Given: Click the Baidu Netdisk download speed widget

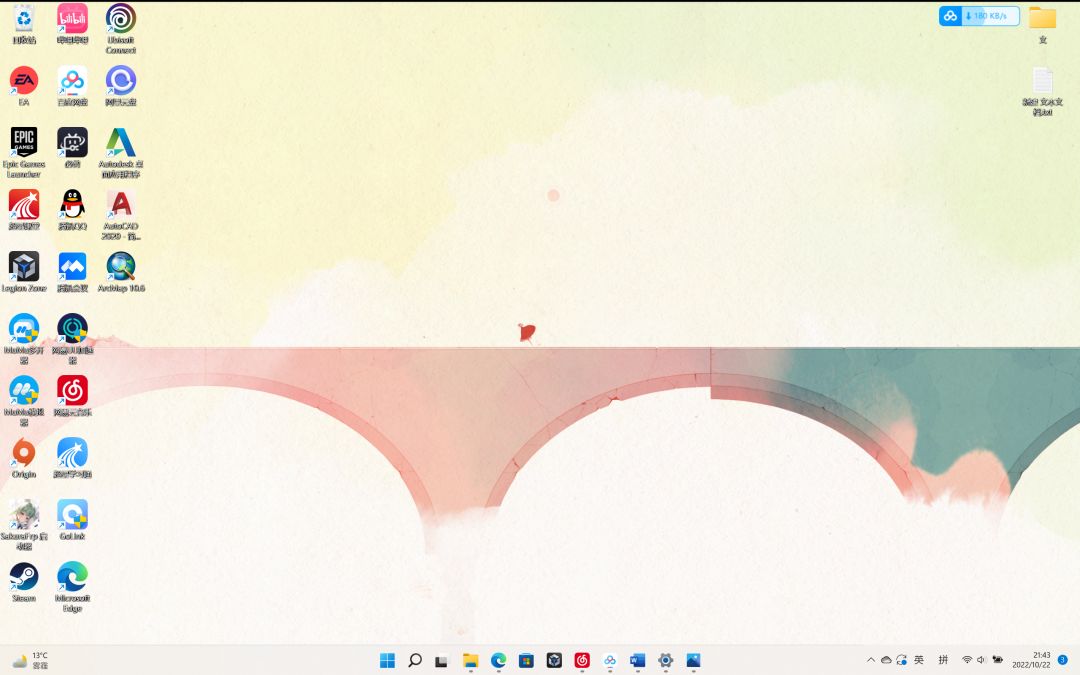Looking at the screenshot, I should [x=979, y=16].
